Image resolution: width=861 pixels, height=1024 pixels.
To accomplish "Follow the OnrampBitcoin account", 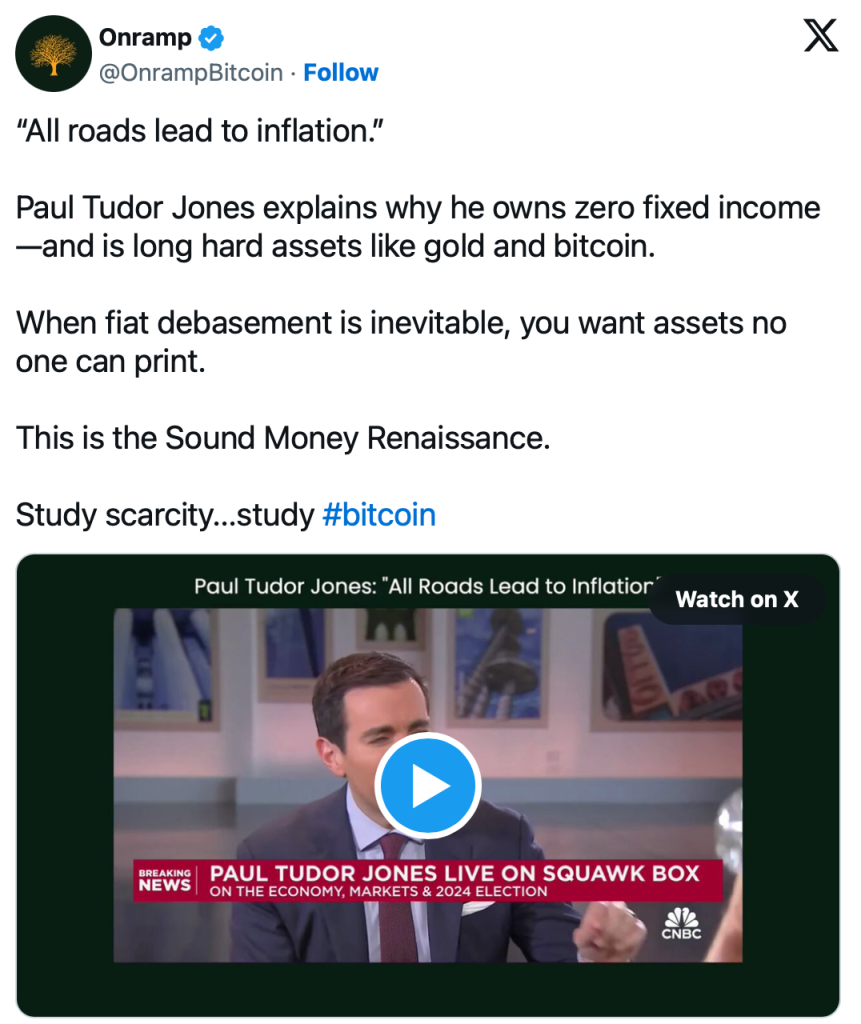I will click(341, 73).
